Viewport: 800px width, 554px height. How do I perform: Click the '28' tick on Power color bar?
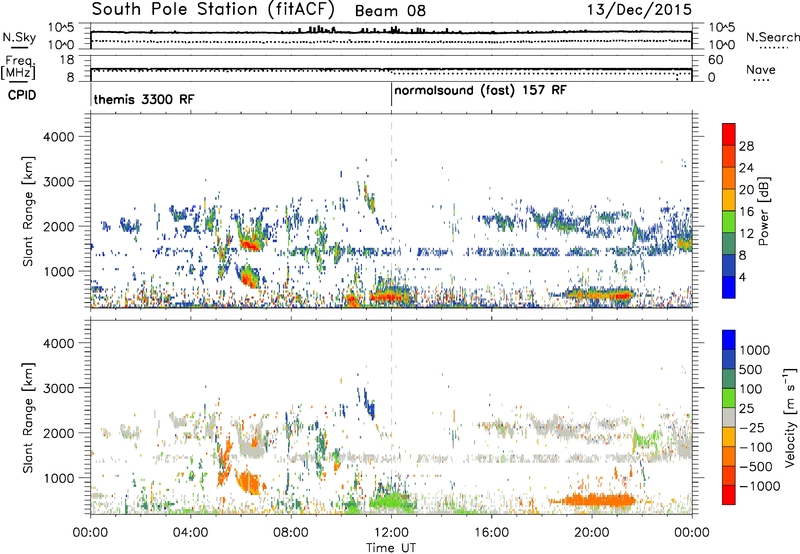click(746, 146)
